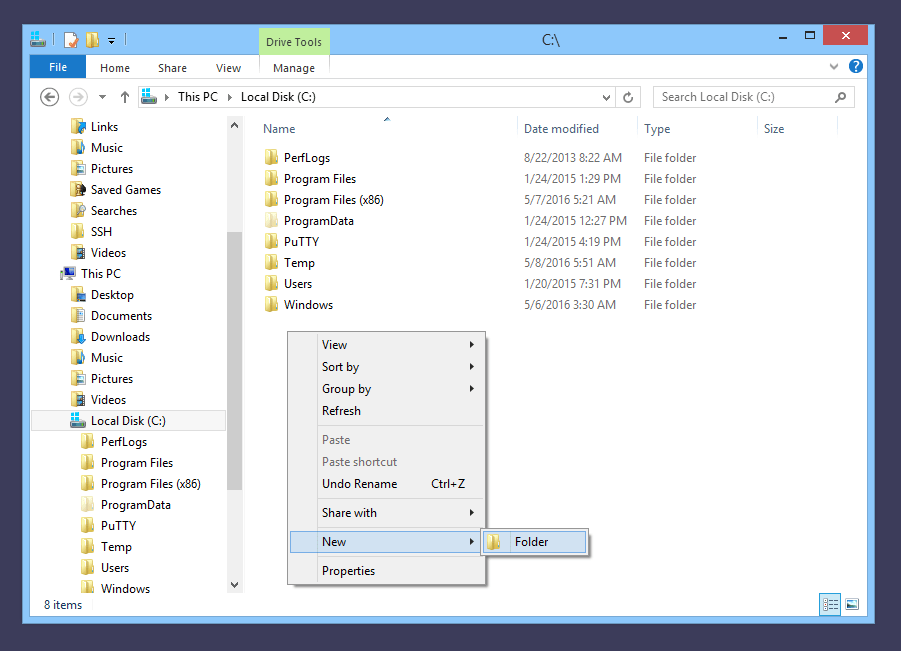901x651 pixels.
Task: Expand the arrow before This PC in the address bar
Action: 167,97
